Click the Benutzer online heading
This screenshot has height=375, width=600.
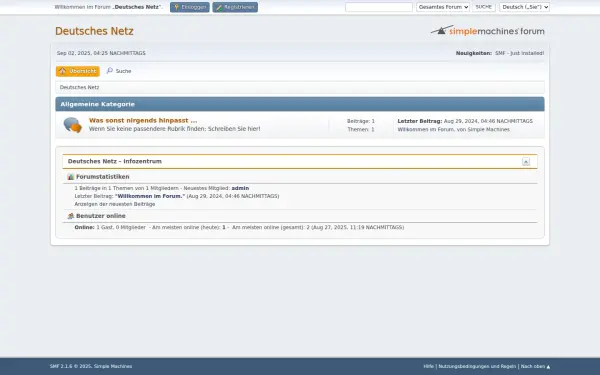click(x=101, y=216)
